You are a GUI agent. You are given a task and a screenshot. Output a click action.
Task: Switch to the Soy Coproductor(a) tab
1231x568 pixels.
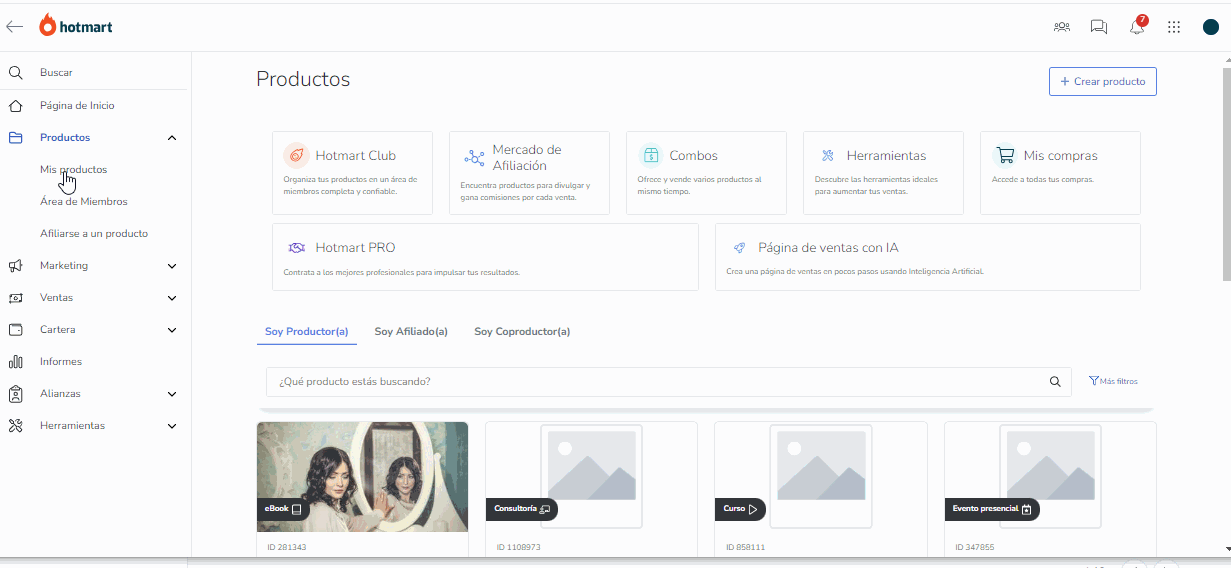tap(522, 331)
